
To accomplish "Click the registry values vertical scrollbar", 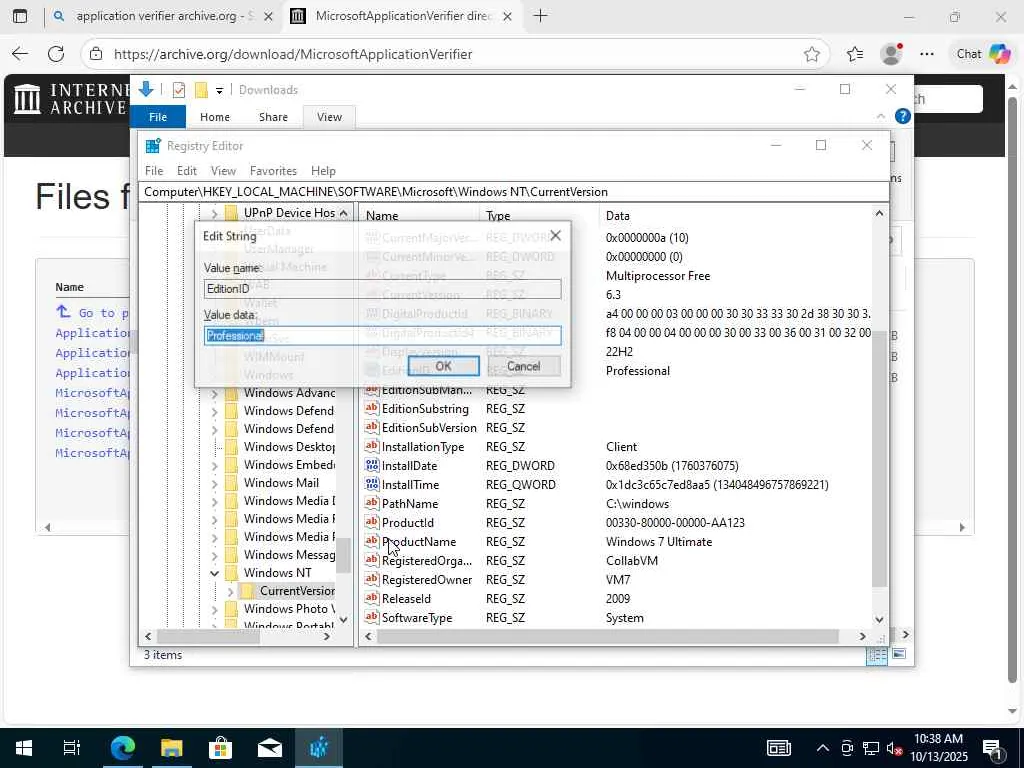I will pos(879,457).
